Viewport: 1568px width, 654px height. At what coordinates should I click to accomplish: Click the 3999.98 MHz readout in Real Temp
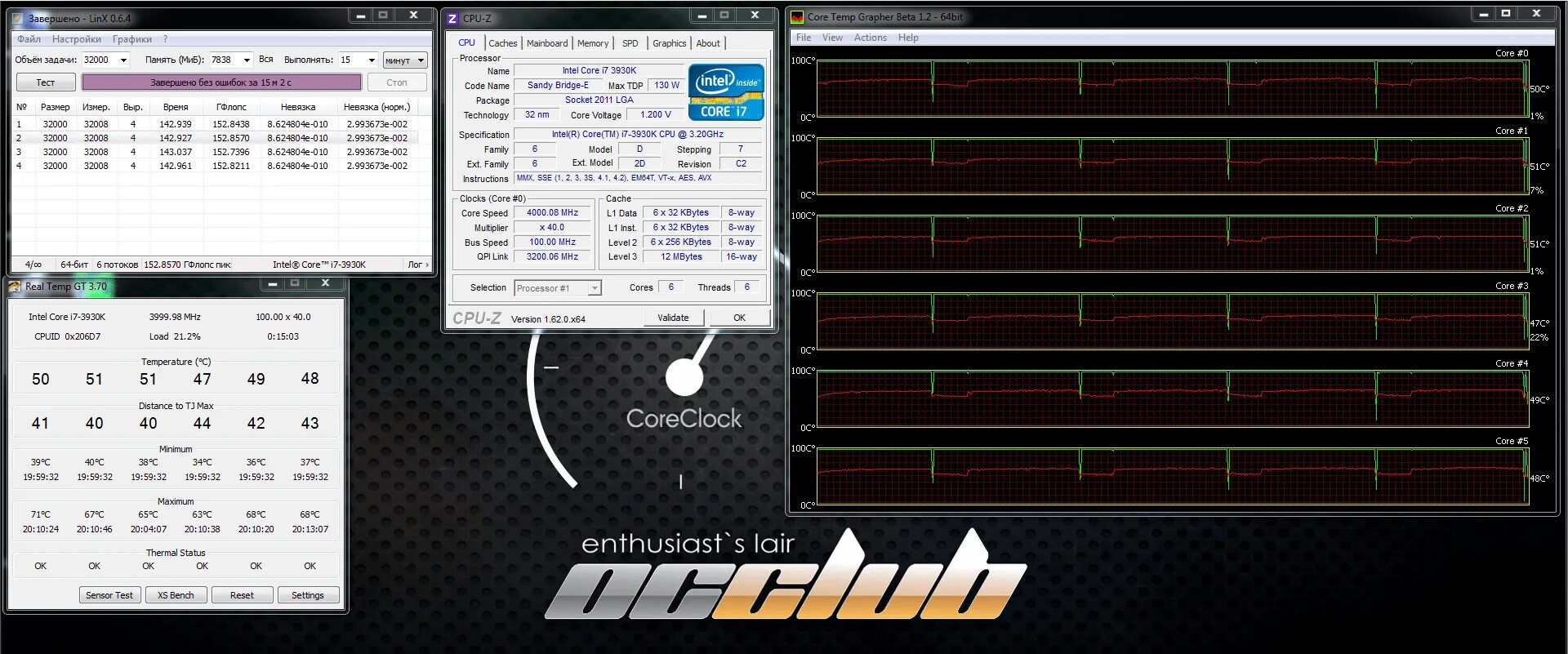click(x=175, y=317)
